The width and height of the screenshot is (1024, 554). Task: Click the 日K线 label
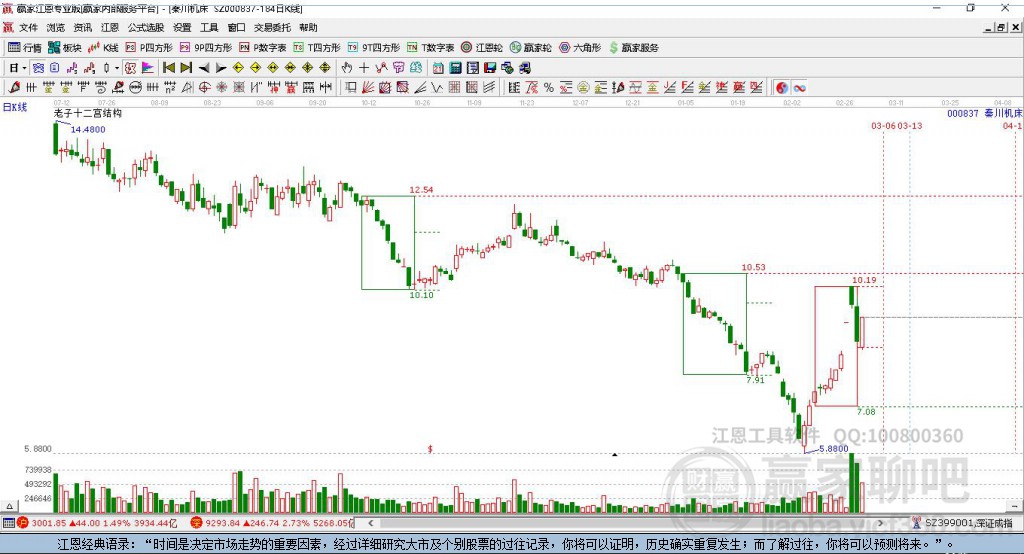15,106
